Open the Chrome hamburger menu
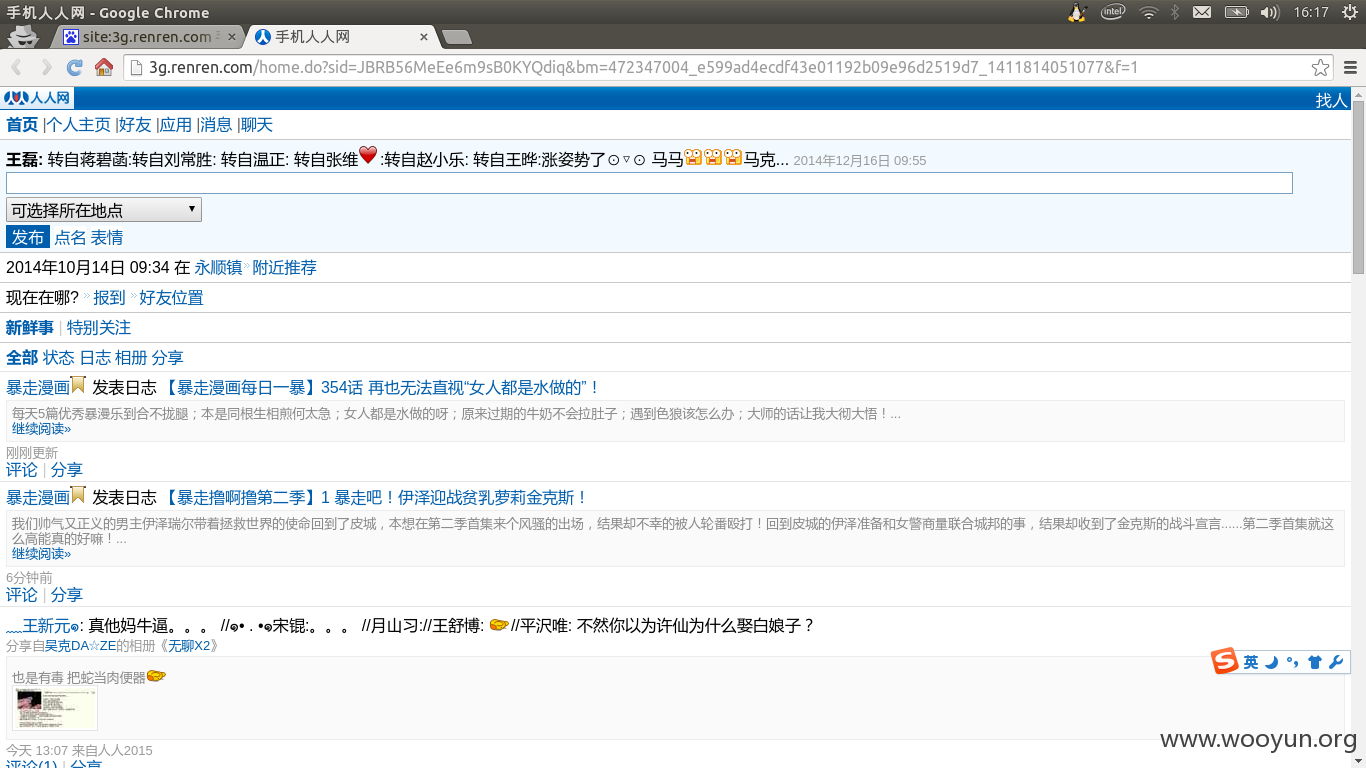This screenshot has width=1366, height=768. point(1350,68)
